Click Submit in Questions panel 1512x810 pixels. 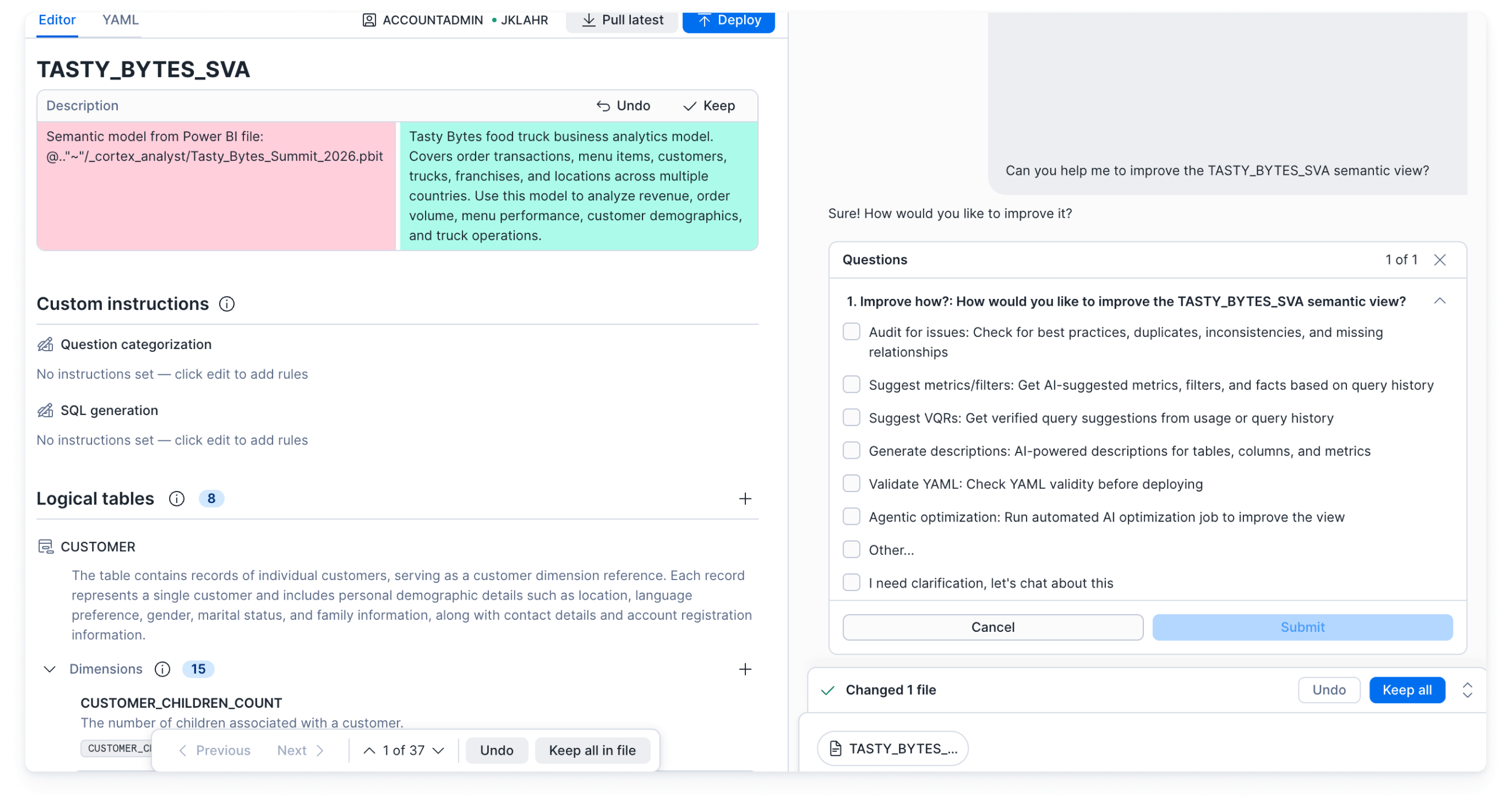tap(1303, 627)
